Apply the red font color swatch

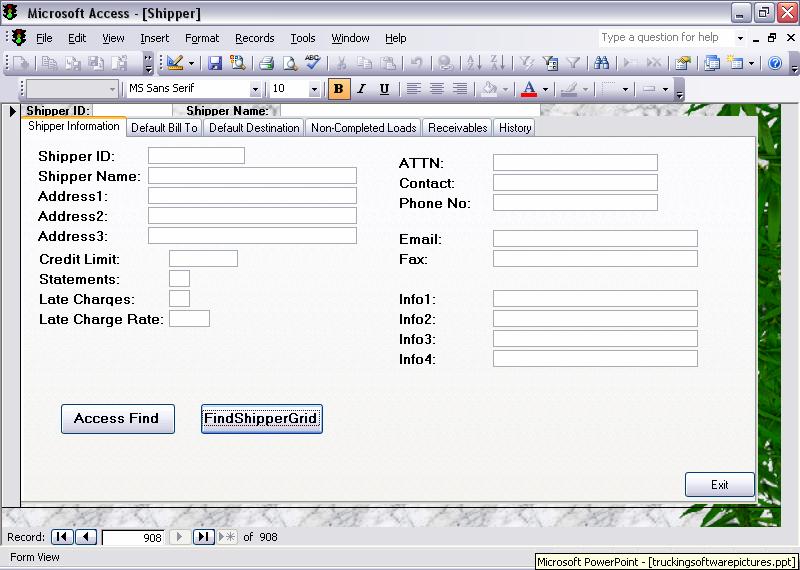click(529, 89)
